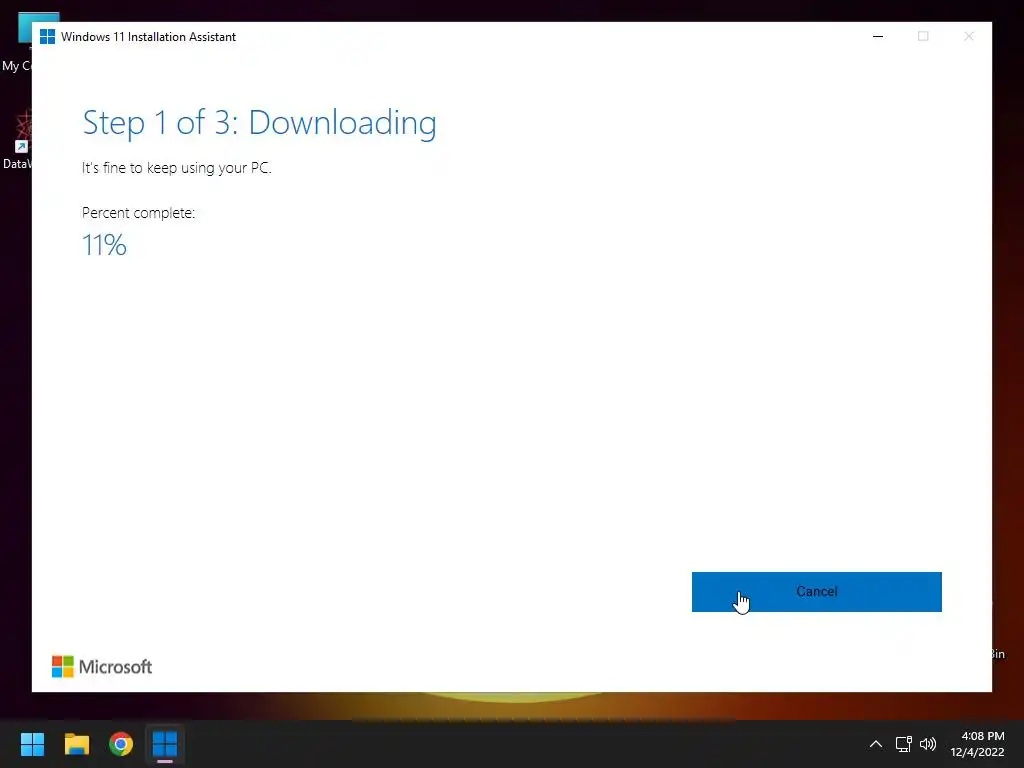Select the date 12/4/2022 in the taskbar
This screenshot has width=1024, height=768.
pos(977,752)
